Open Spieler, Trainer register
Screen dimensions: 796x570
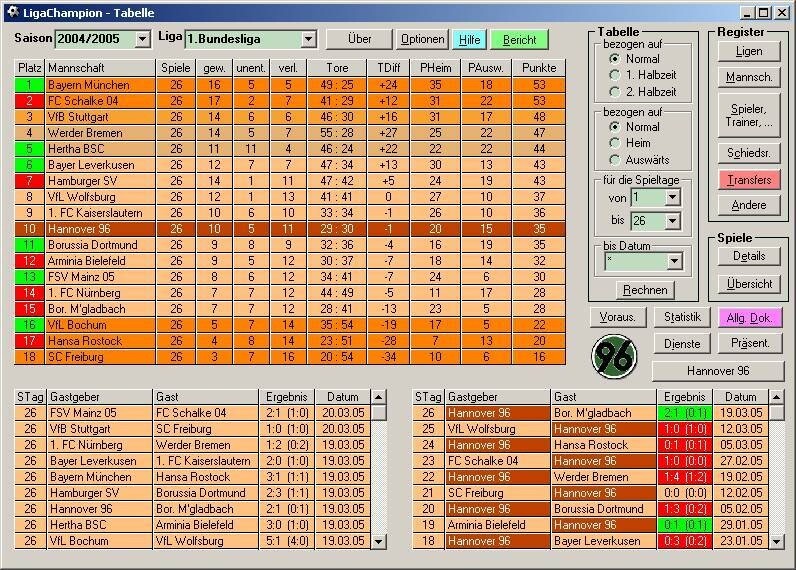coord(749,115)
